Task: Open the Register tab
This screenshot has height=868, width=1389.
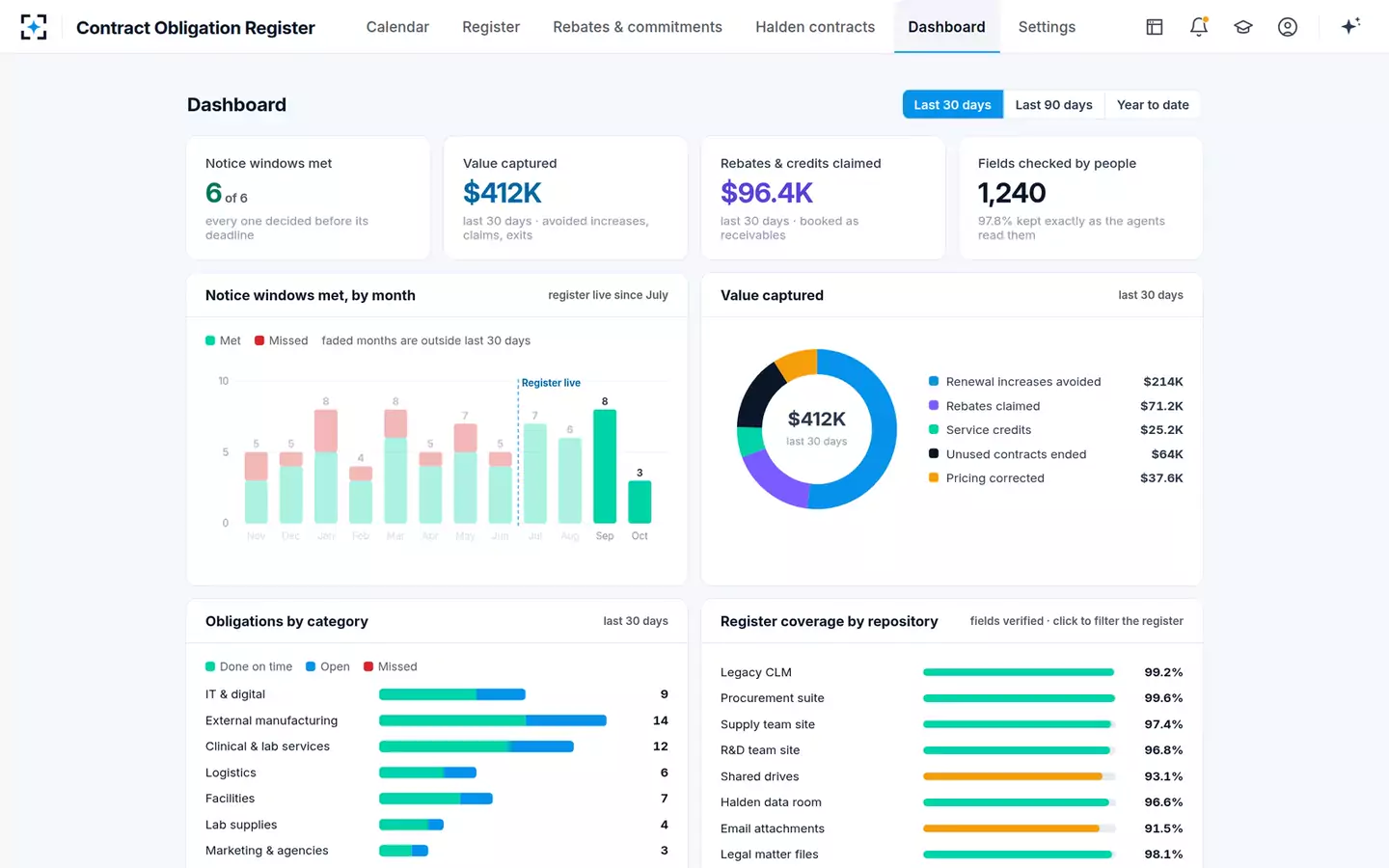Action: [491, 27]
